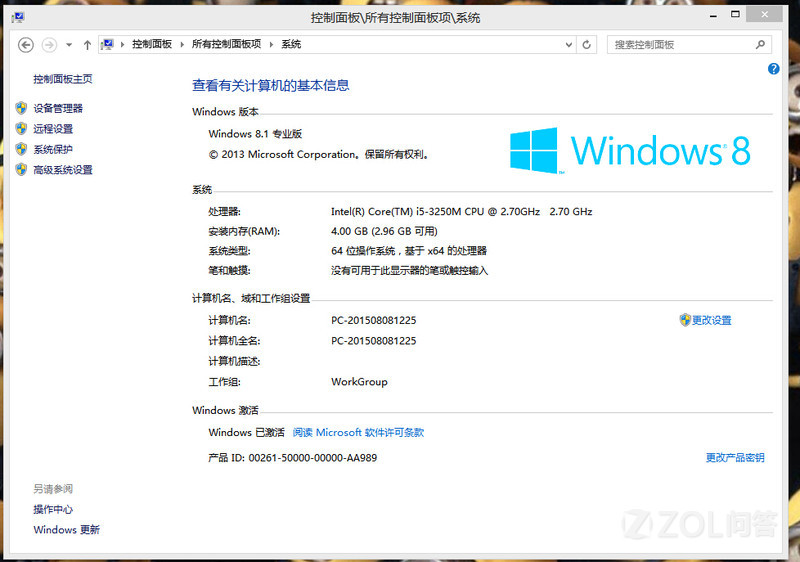Refresh the address bar view

(x=587, y=45)
